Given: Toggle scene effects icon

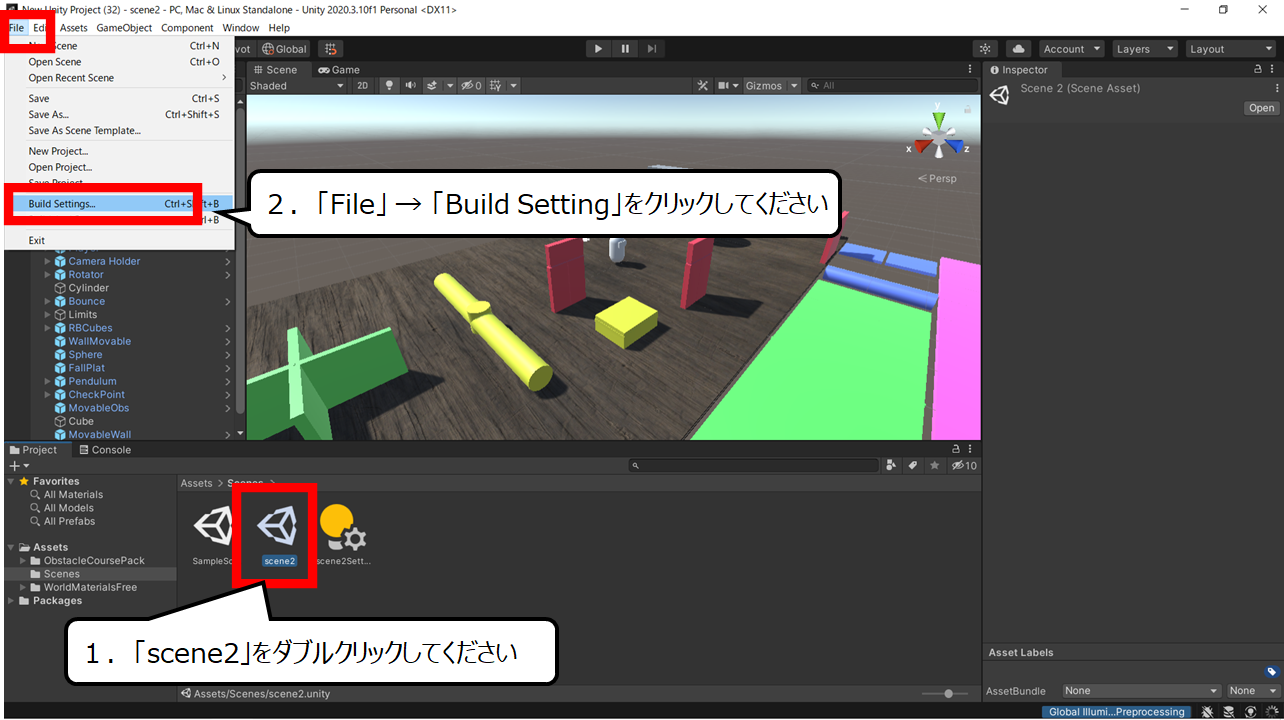Looking at the screenshot, I should [x=433, y=86].
